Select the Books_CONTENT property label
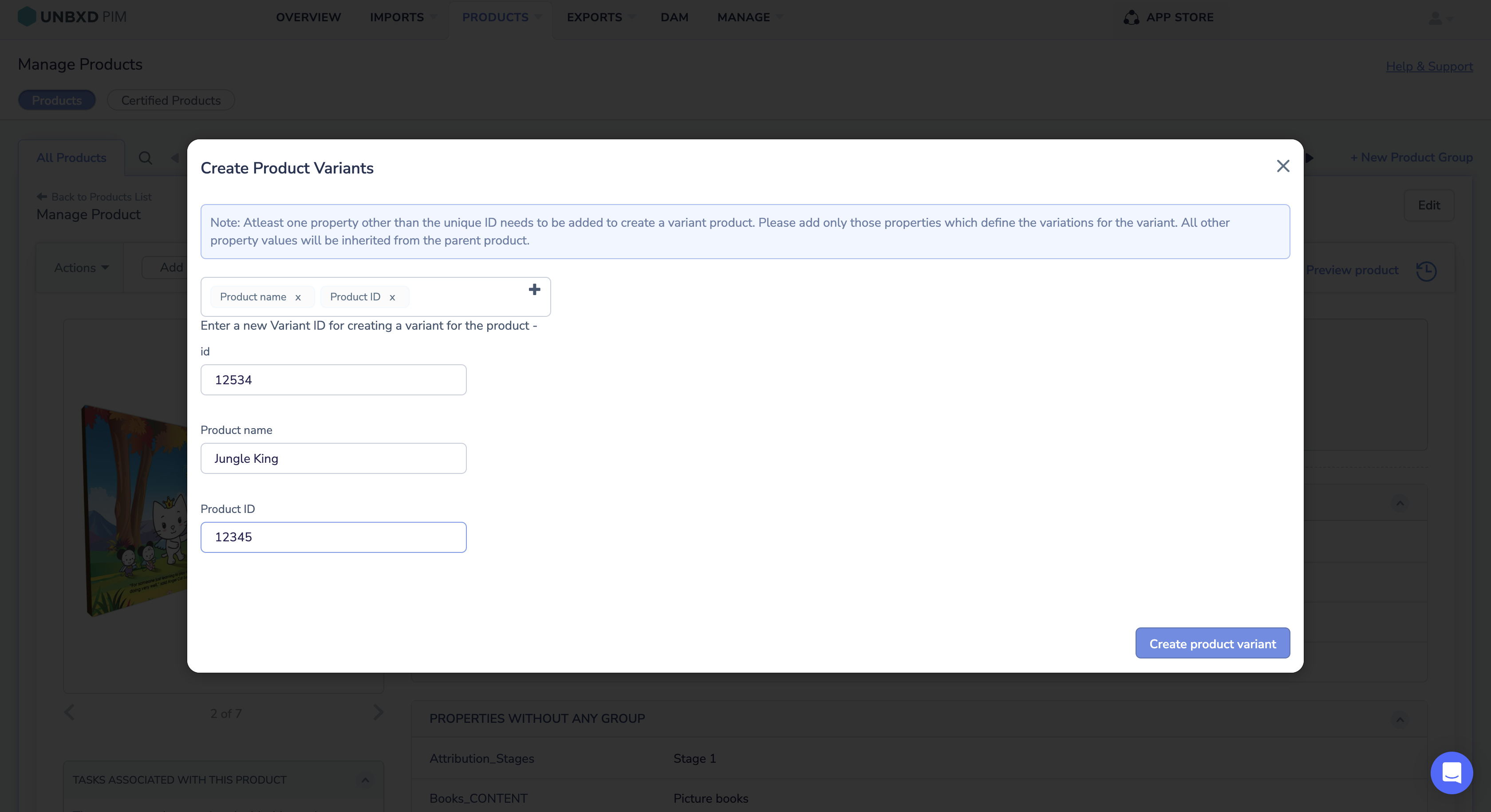The height and width of the screenshot is (812, 1491). (478, 798)
